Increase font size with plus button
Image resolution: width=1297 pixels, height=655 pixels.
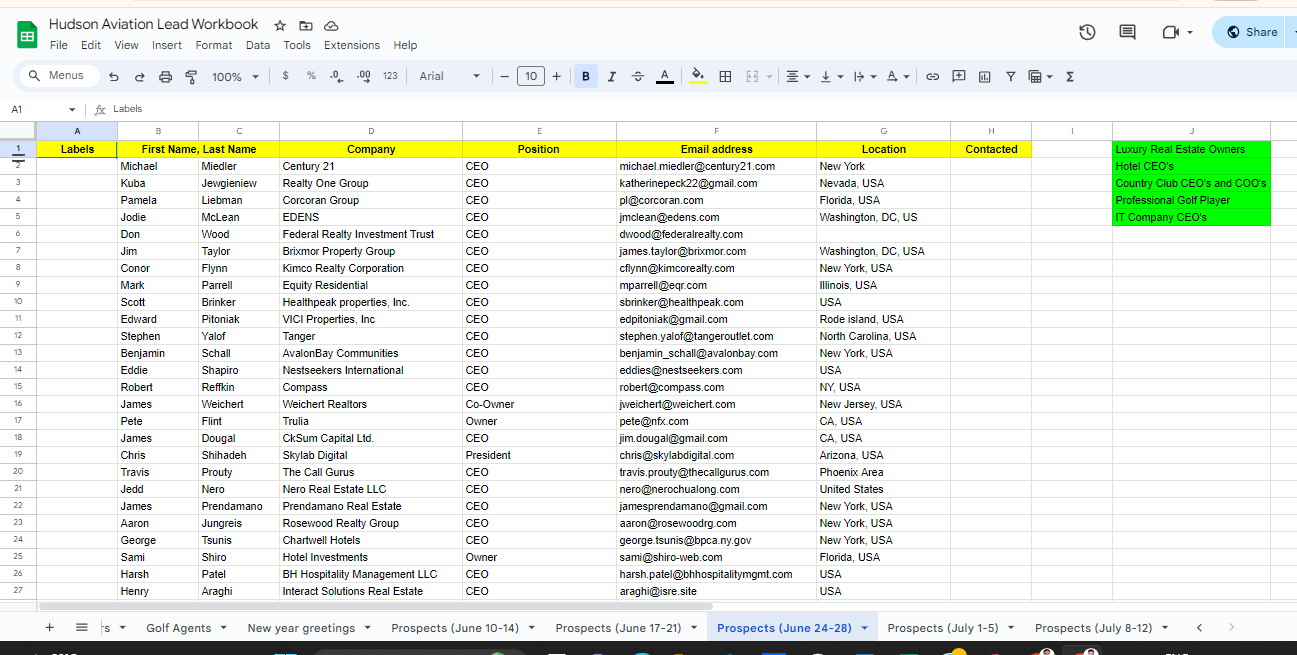click(x=557, y=76)
